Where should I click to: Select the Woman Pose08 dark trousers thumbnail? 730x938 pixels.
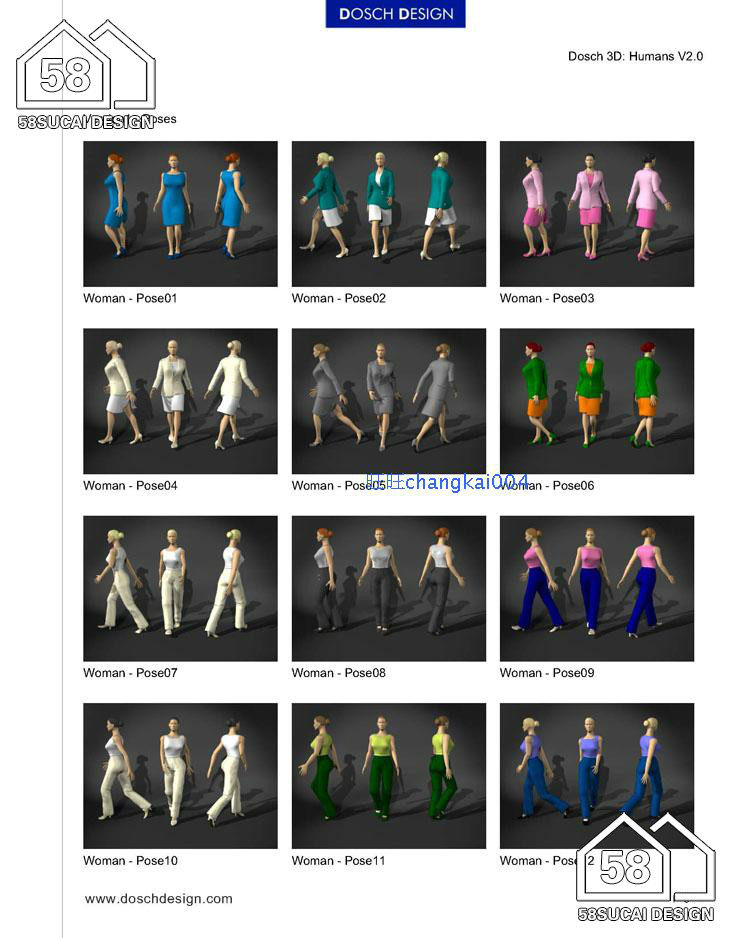point(388,588)
